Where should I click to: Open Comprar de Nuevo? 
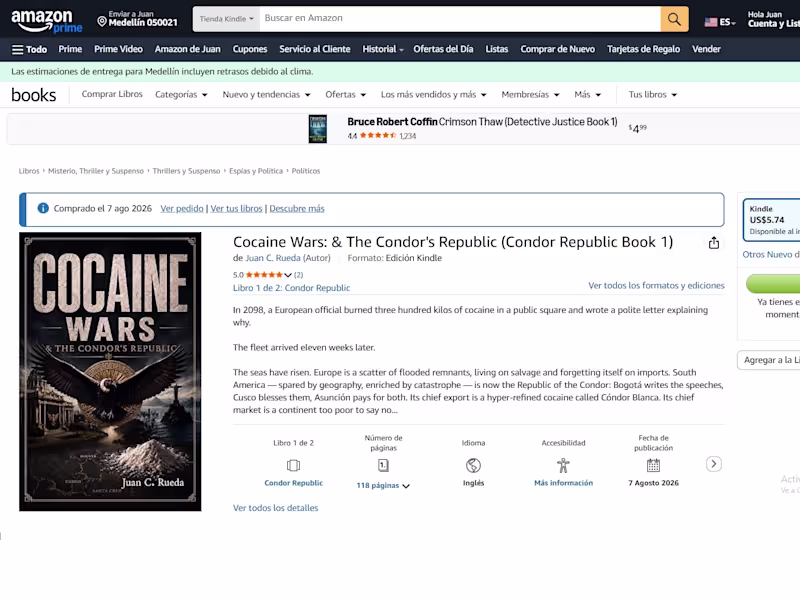(x=558, y=49)
